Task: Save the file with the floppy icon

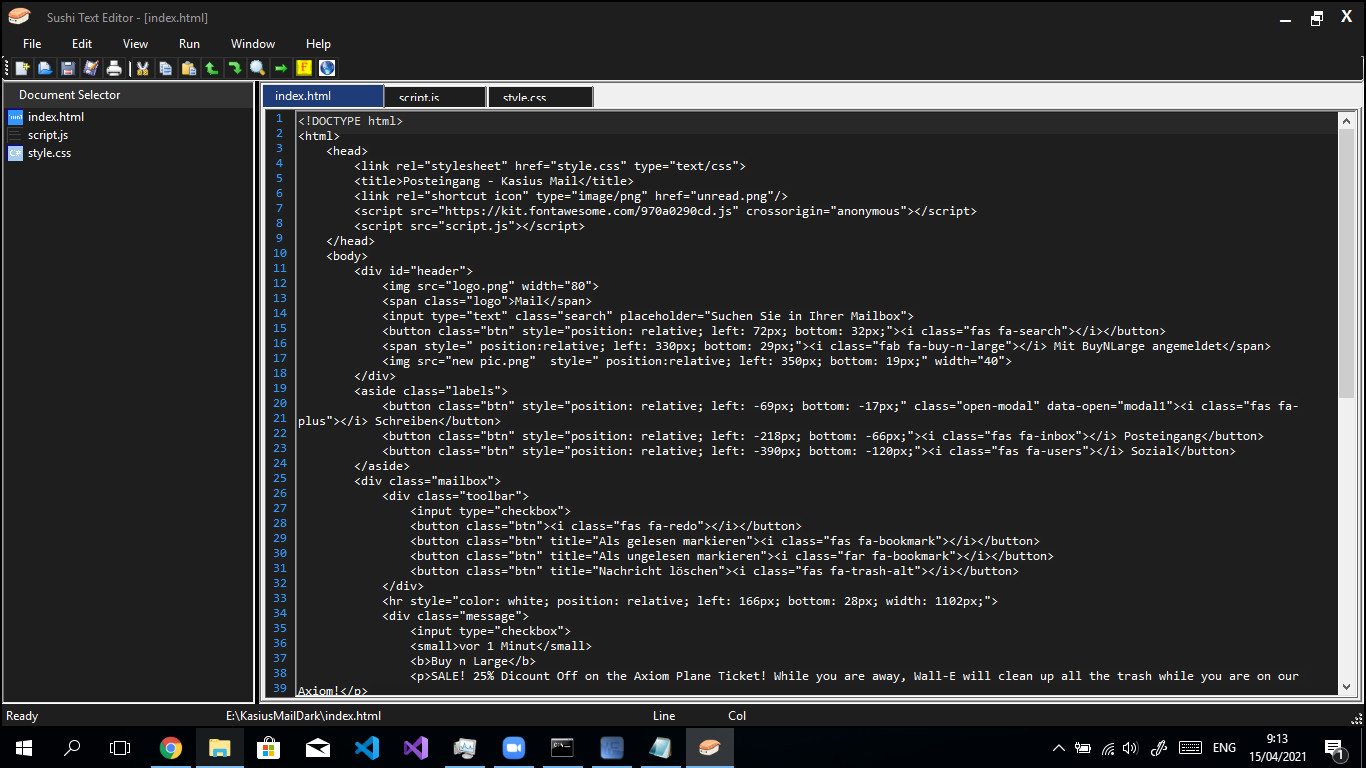Action: click(68, 68)
